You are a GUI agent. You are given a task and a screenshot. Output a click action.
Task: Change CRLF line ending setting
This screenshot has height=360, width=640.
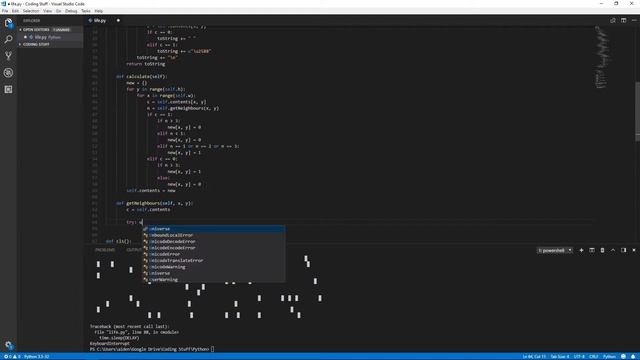point(593,356)
